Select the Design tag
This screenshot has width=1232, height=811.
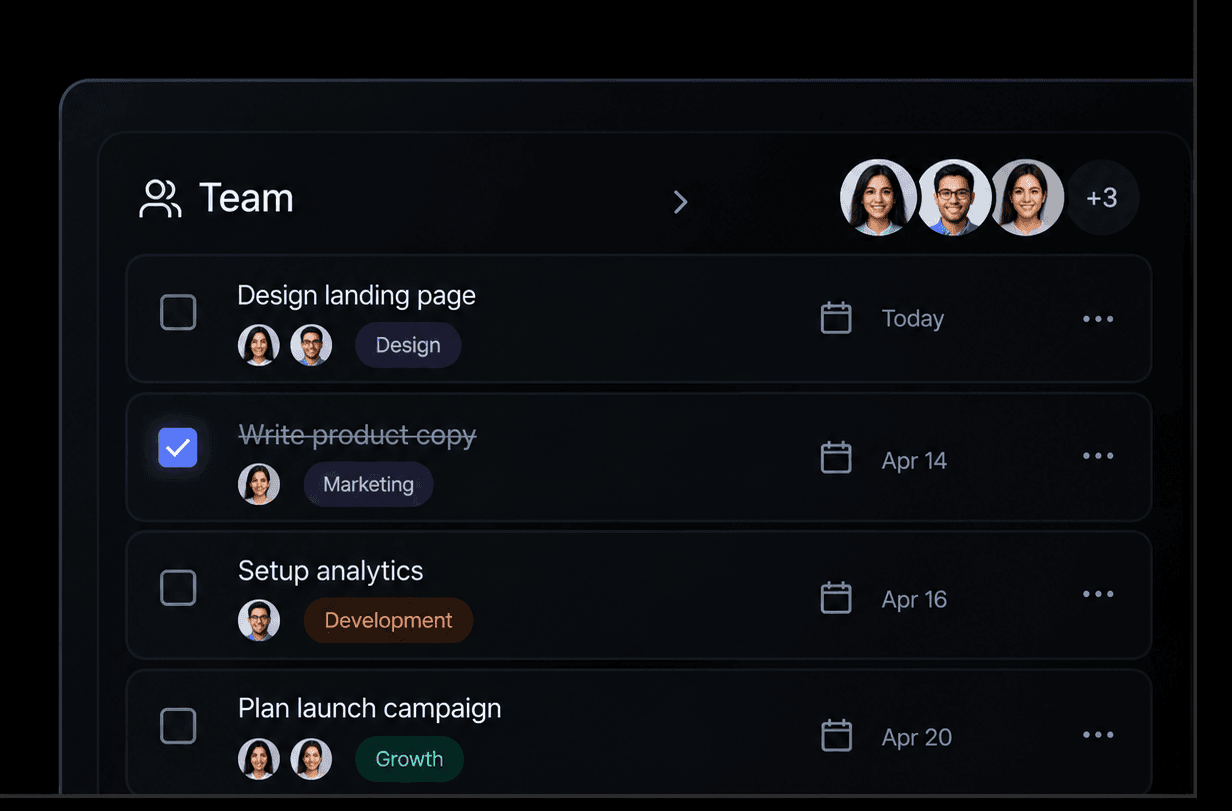pyautogui.click(x=408, y=345)
